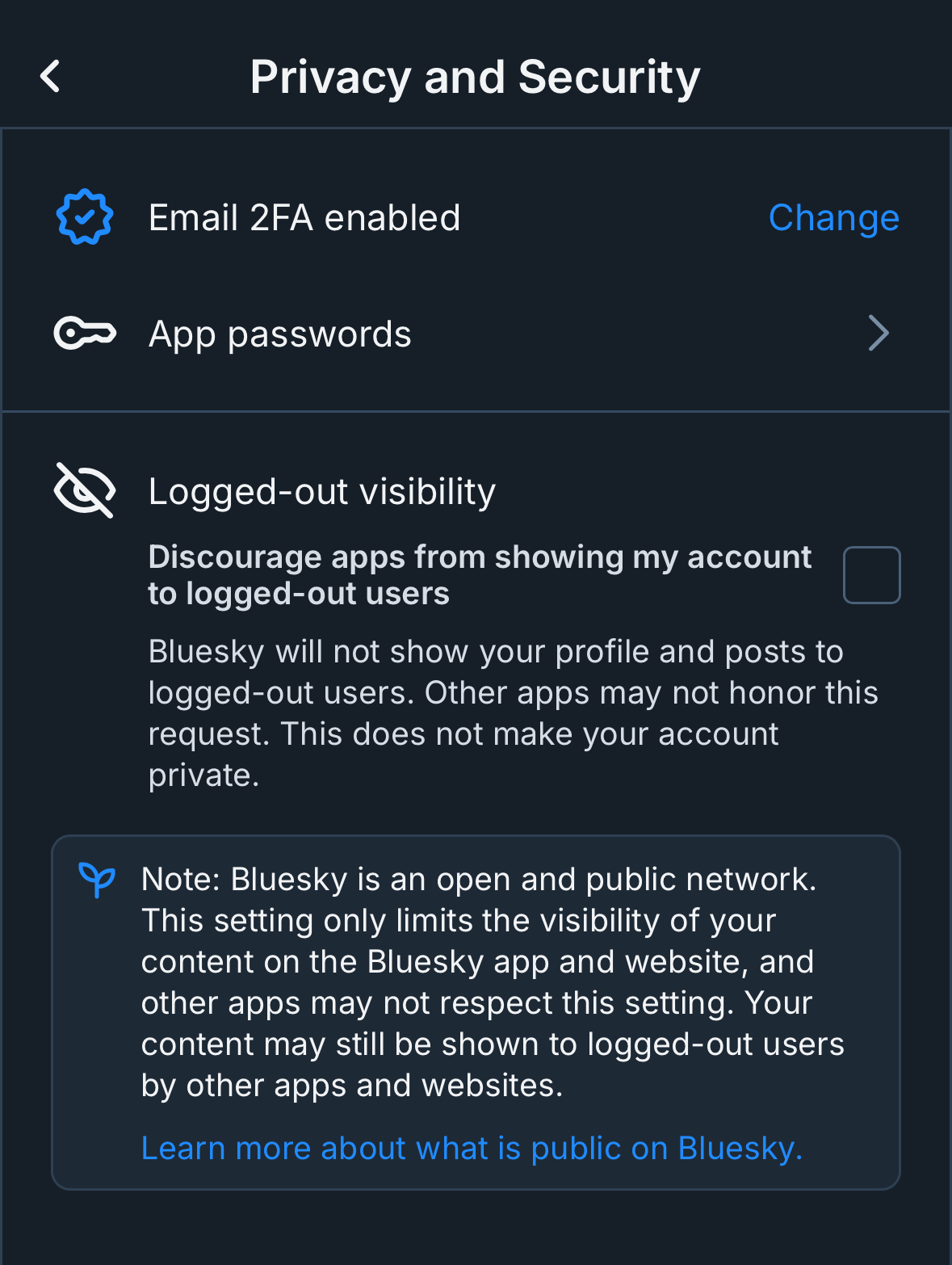Click the blue sprout icon in the note
Screen dimensions: 952x1265
coord(97,880)
